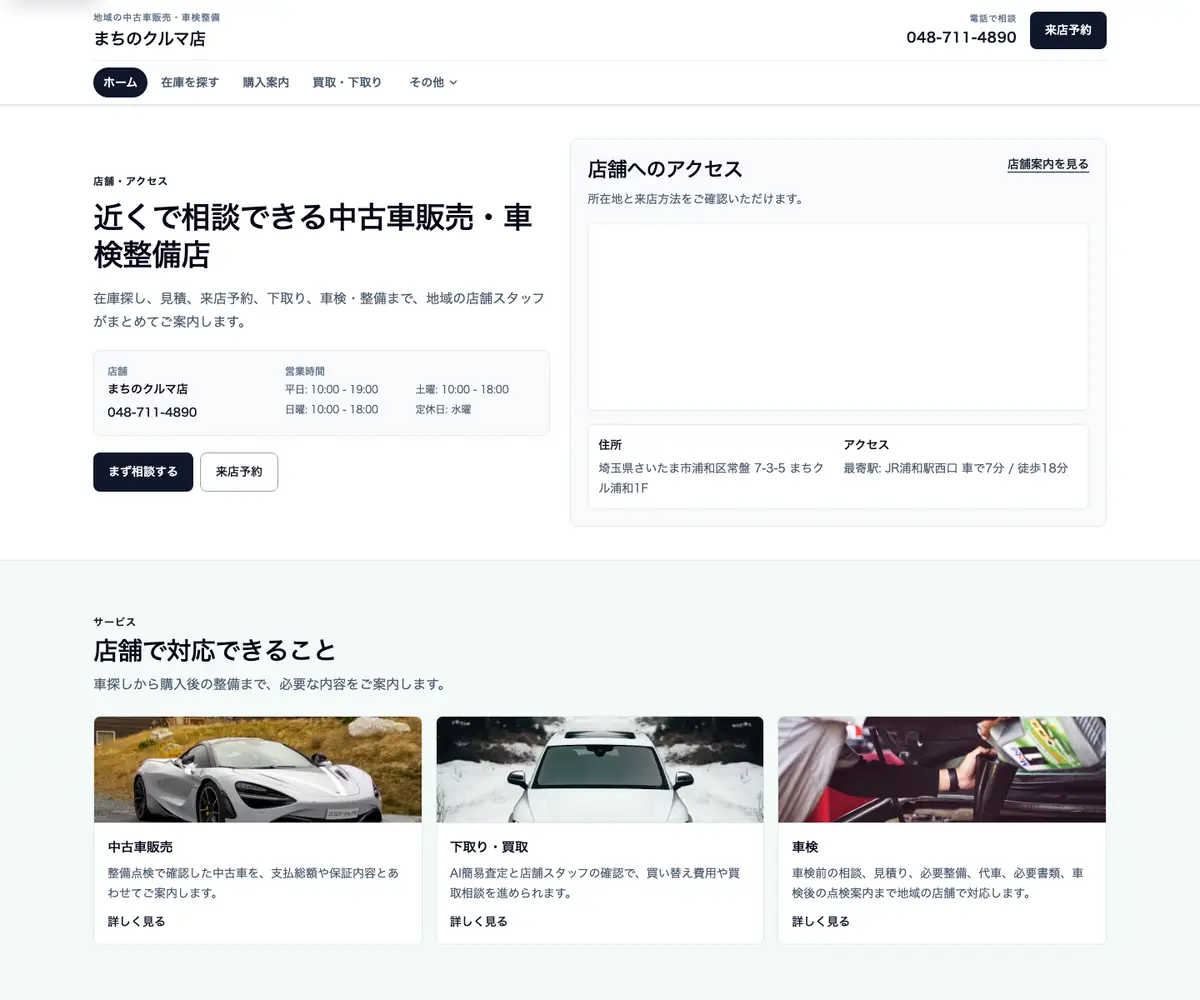Click the blank map area under 店舗へのアクセス
1200x1000 pixels.
pos(838,316)
